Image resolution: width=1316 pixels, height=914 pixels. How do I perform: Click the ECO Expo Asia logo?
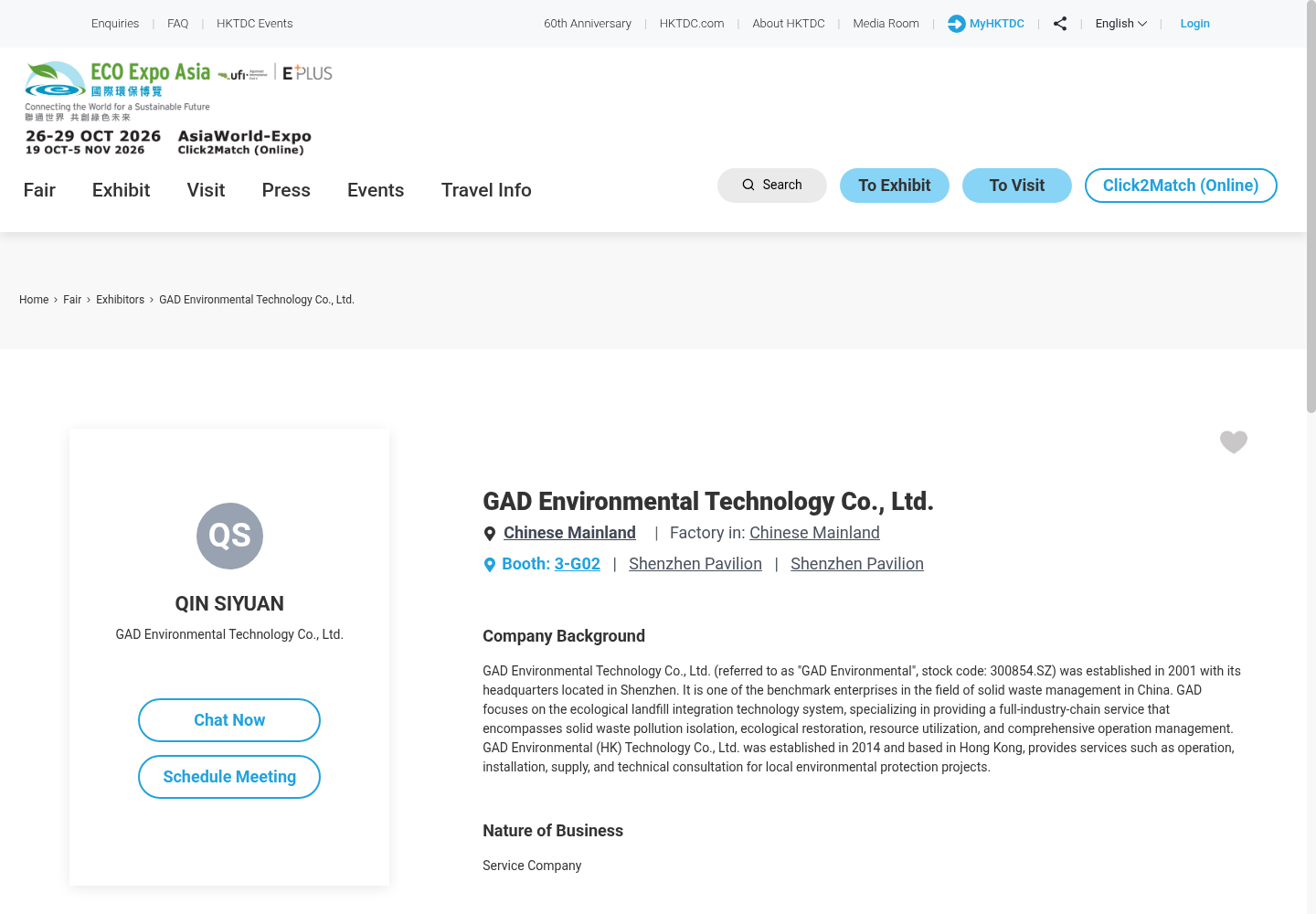tap(118, 90)
